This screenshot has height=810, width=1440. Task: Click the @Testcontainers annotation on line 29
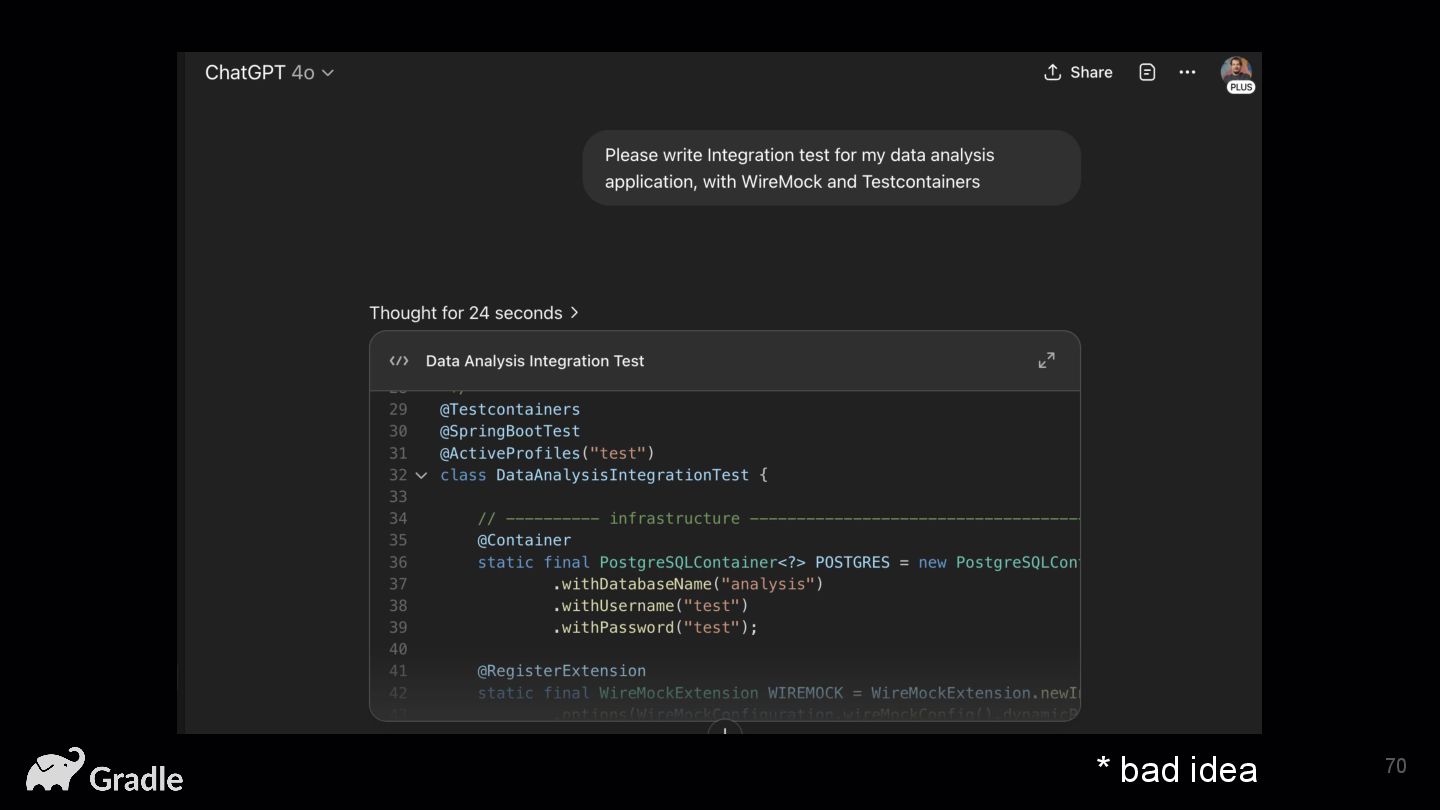(x=510, y=409)
